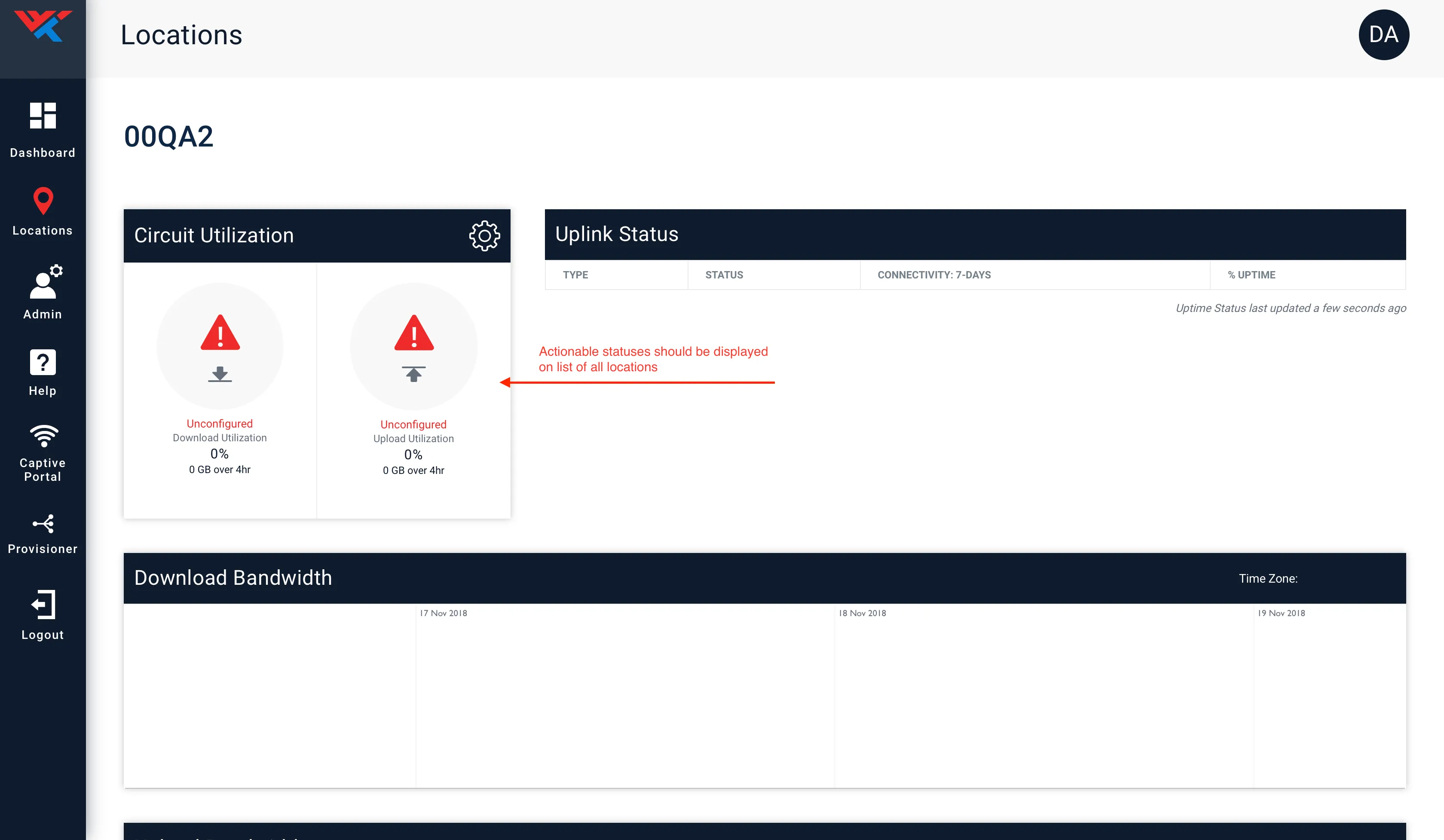
Task: Click the red and blue logo at top left
Action: pyautogui.click(x=43, y=26)
